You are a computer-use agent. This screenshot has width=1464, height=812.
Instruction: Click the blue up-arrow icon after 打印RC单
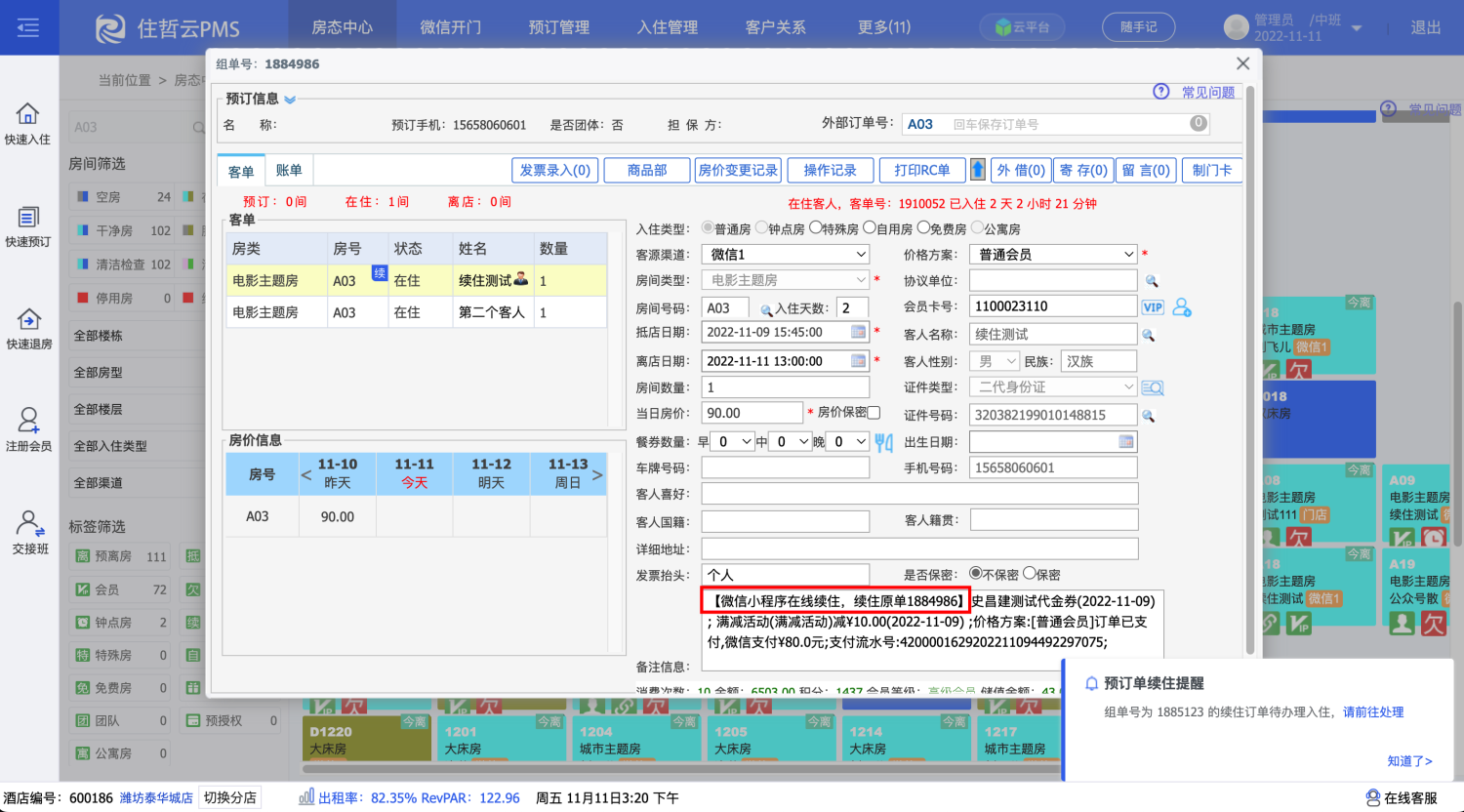(x=977, y=170)
